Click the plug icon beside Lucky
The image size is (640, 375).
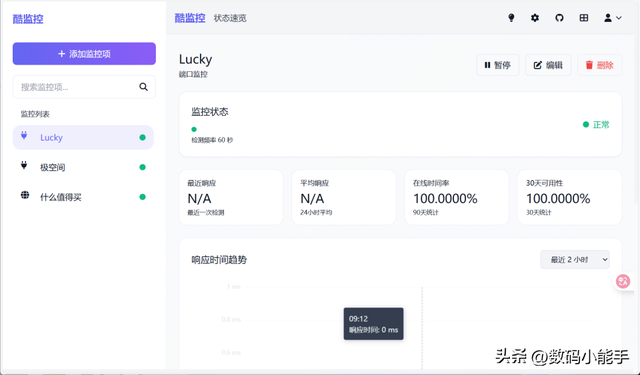(x=24, y=136)
